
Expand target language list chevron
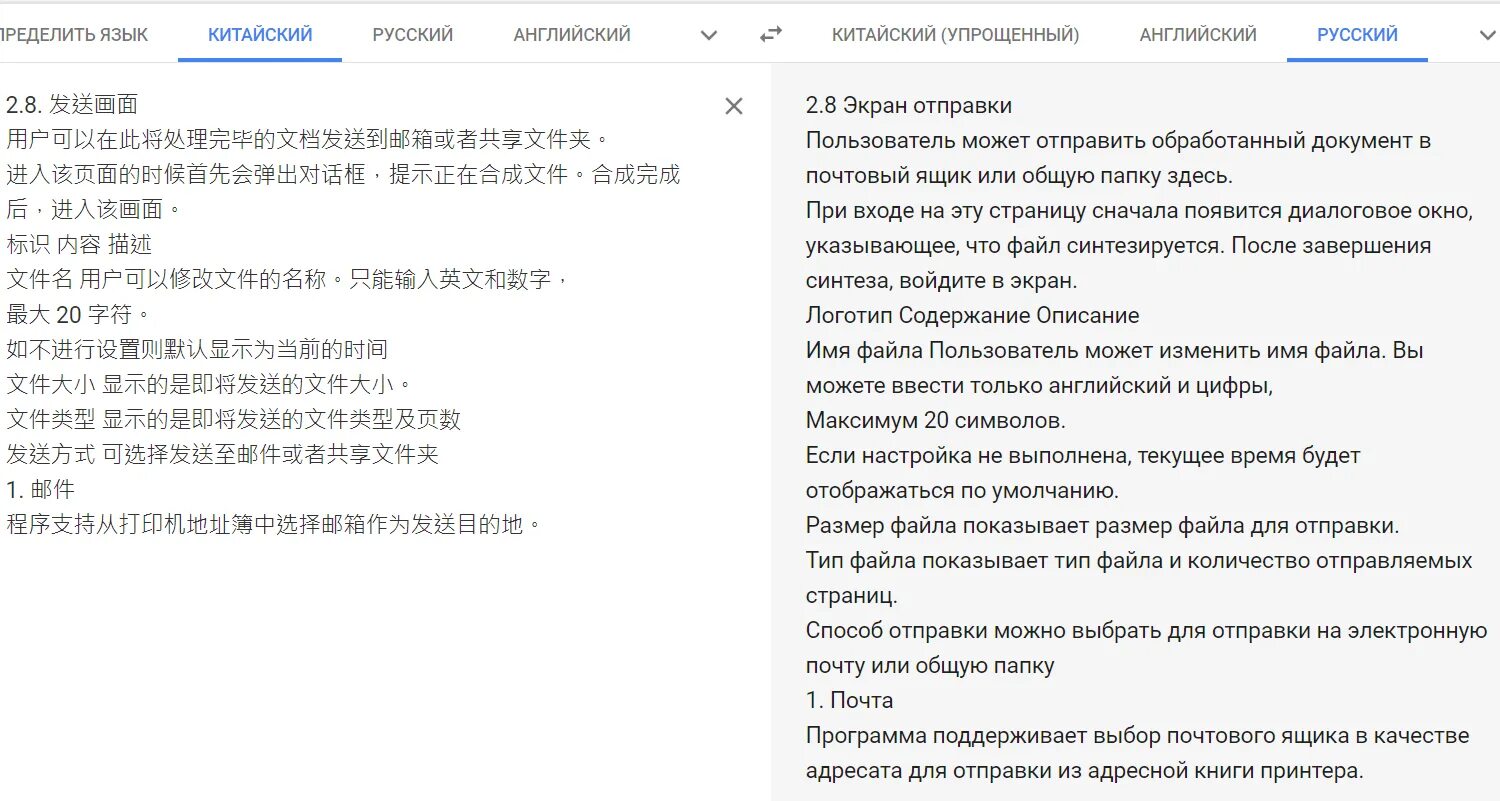click(x=1486, y=36)
